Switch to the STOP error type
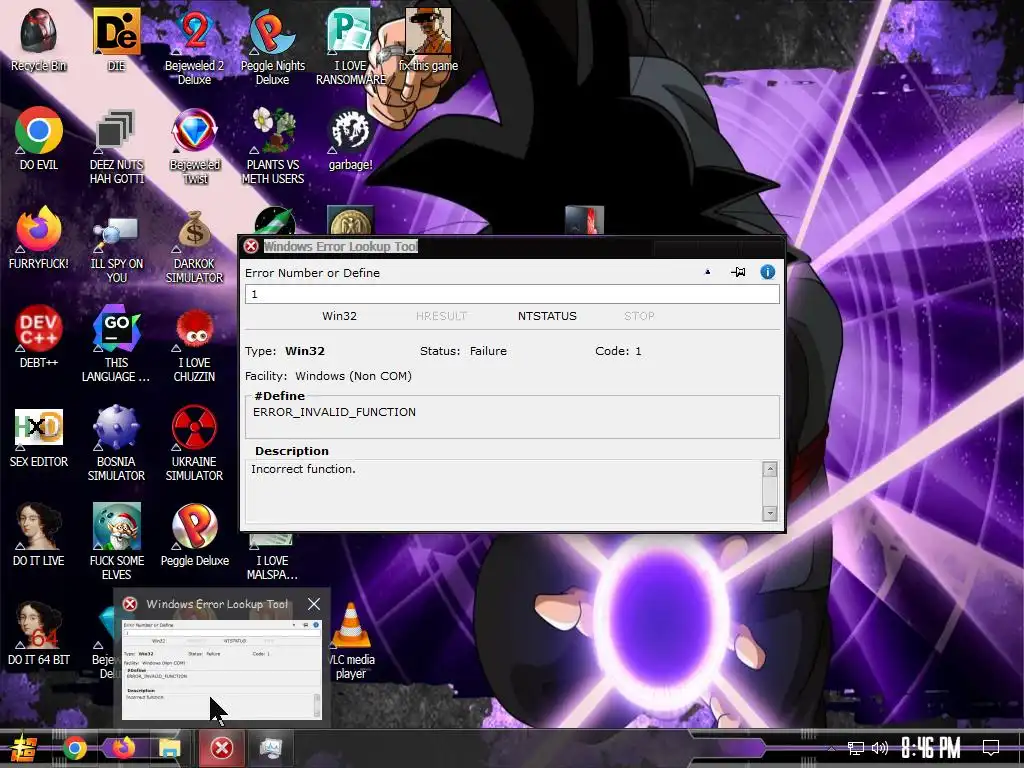The height and width of the screenshot is (768, 1024). [639, 316]
